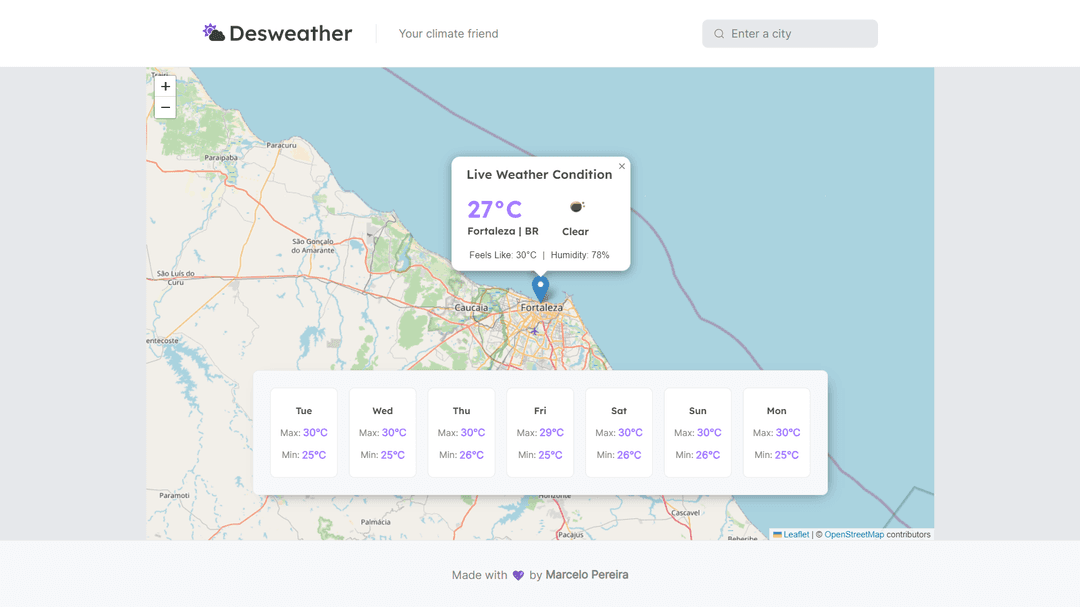Click the purple heart icon in footer
This screenshot has width=1080, height=607.
[x=518, y=575]
